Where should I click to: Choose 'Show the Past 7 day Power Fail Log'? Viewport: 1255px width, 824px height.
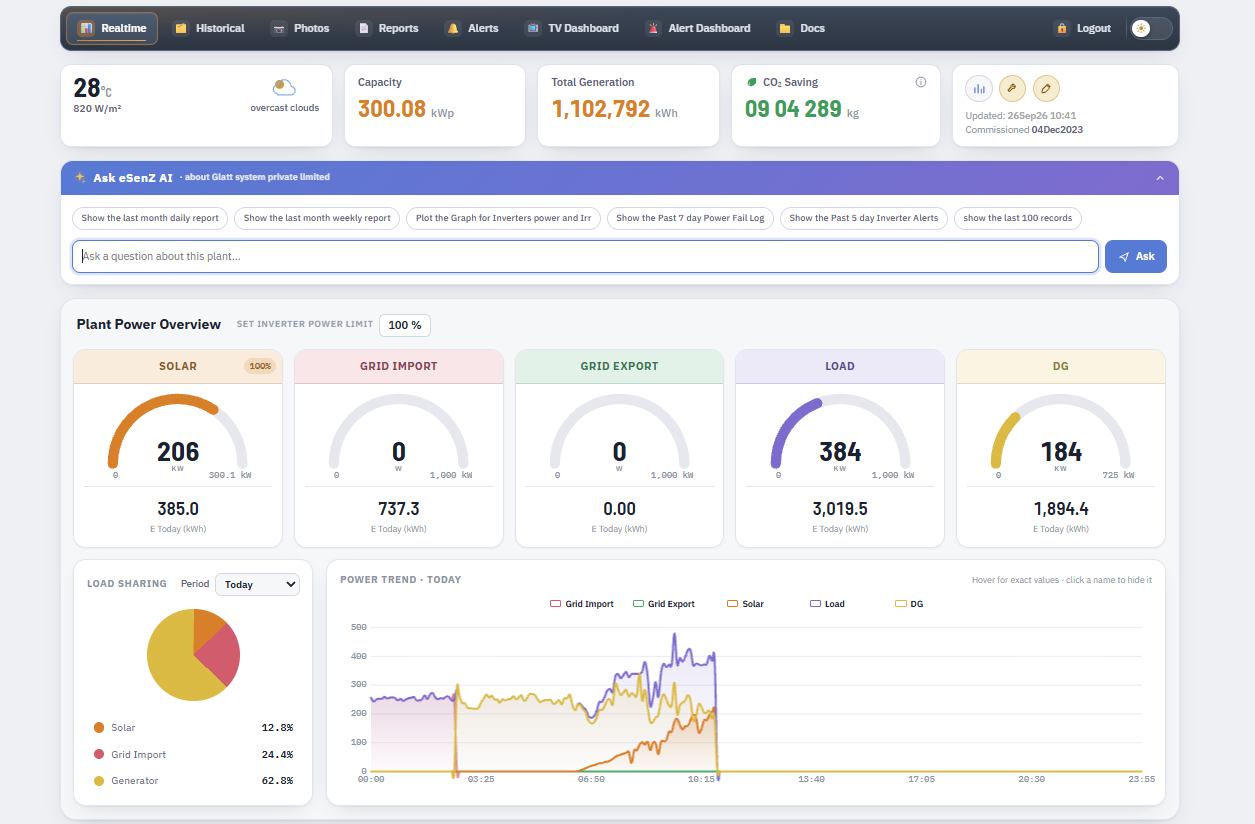click(x=690, y=218)
